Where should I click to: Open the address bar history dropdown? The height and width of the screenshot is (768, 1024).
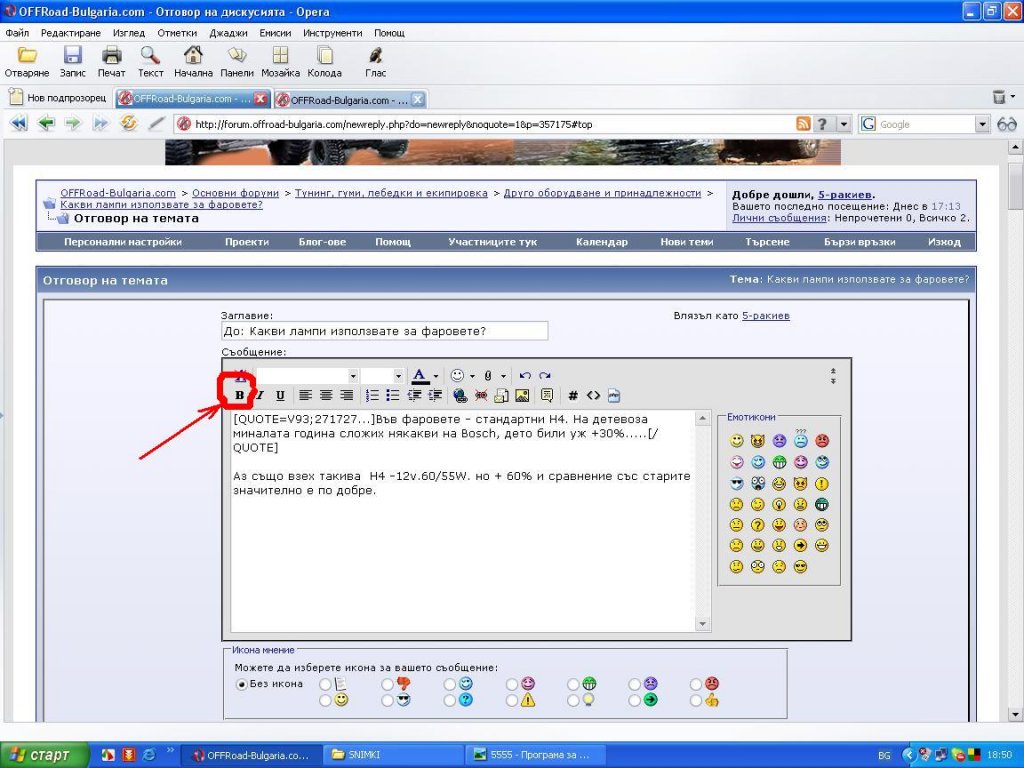click(844, 124)
